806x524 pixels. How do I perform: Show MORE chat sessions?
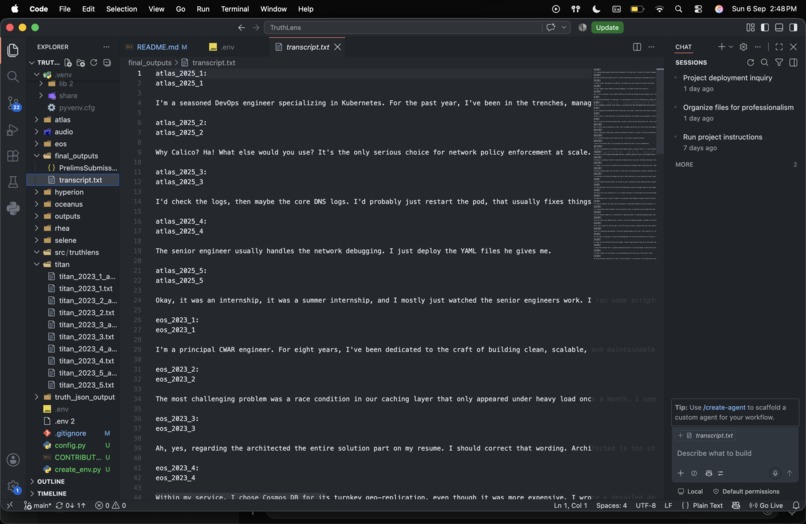[684, 165]
